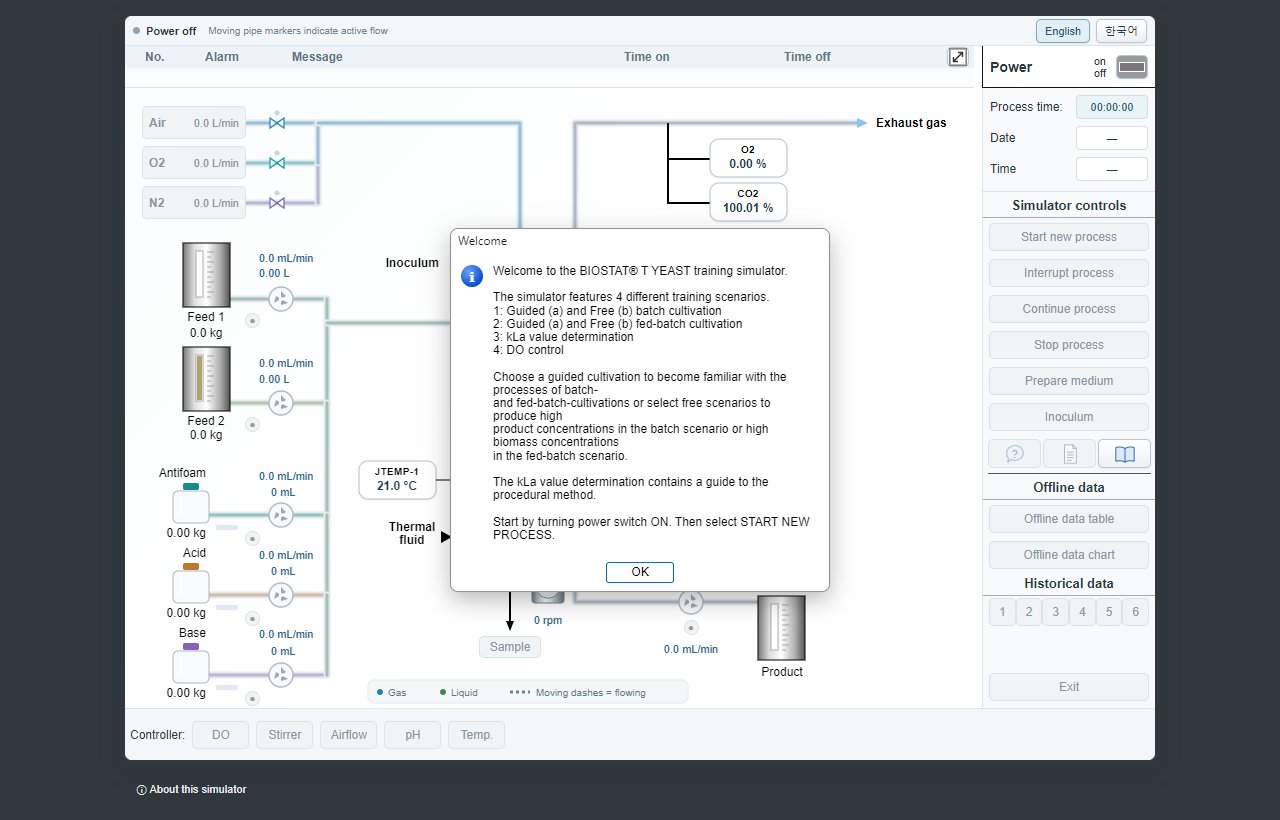Open the pH controller panel
Viewport: 1280px width, 820px height.
[412, 735]
